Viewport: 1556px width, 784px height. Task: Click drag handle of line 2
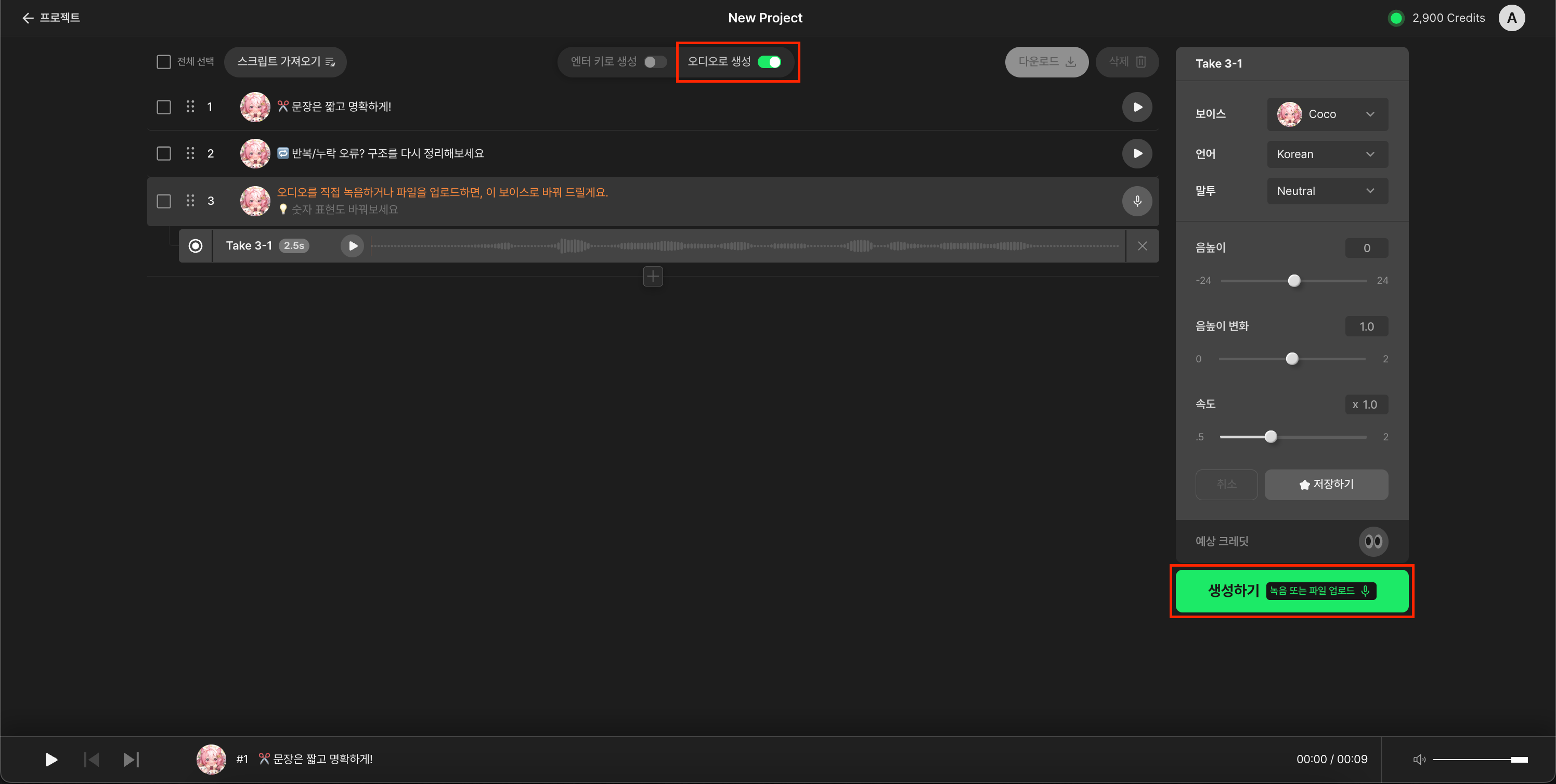(x=190, y=153)
